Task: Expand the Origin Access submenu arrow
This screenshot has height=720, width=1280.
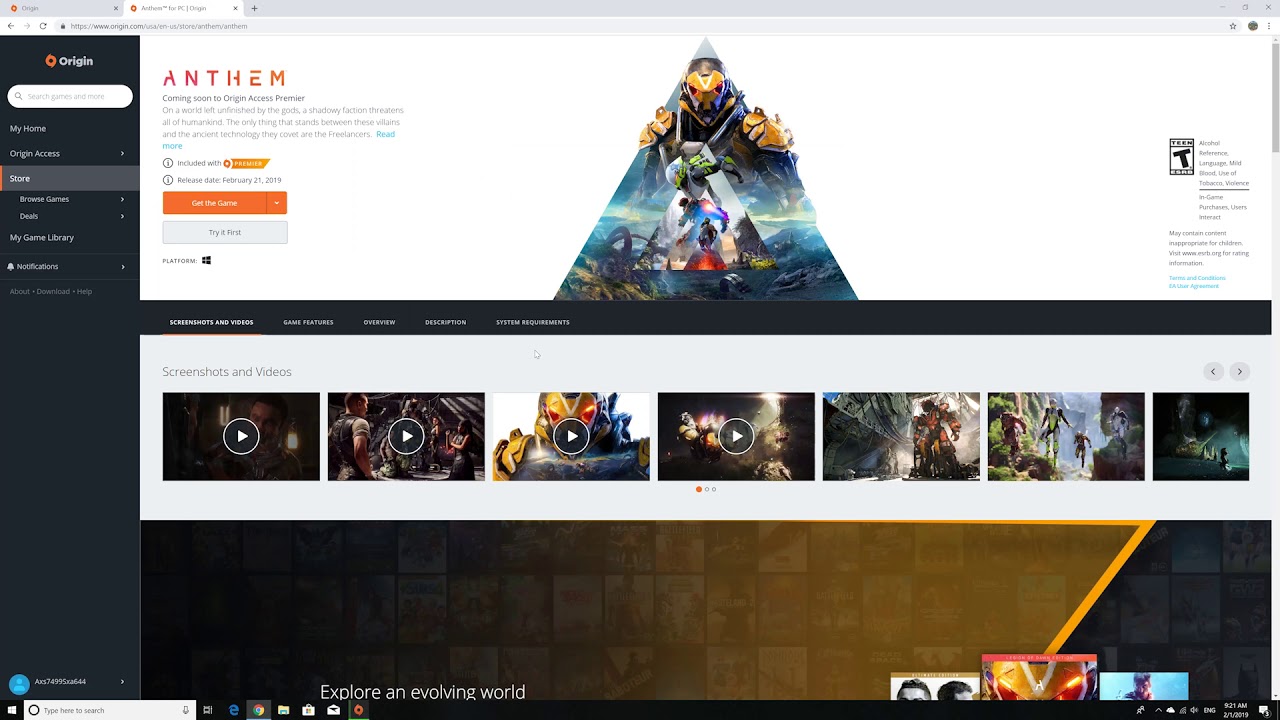Action: coord(122,153)
